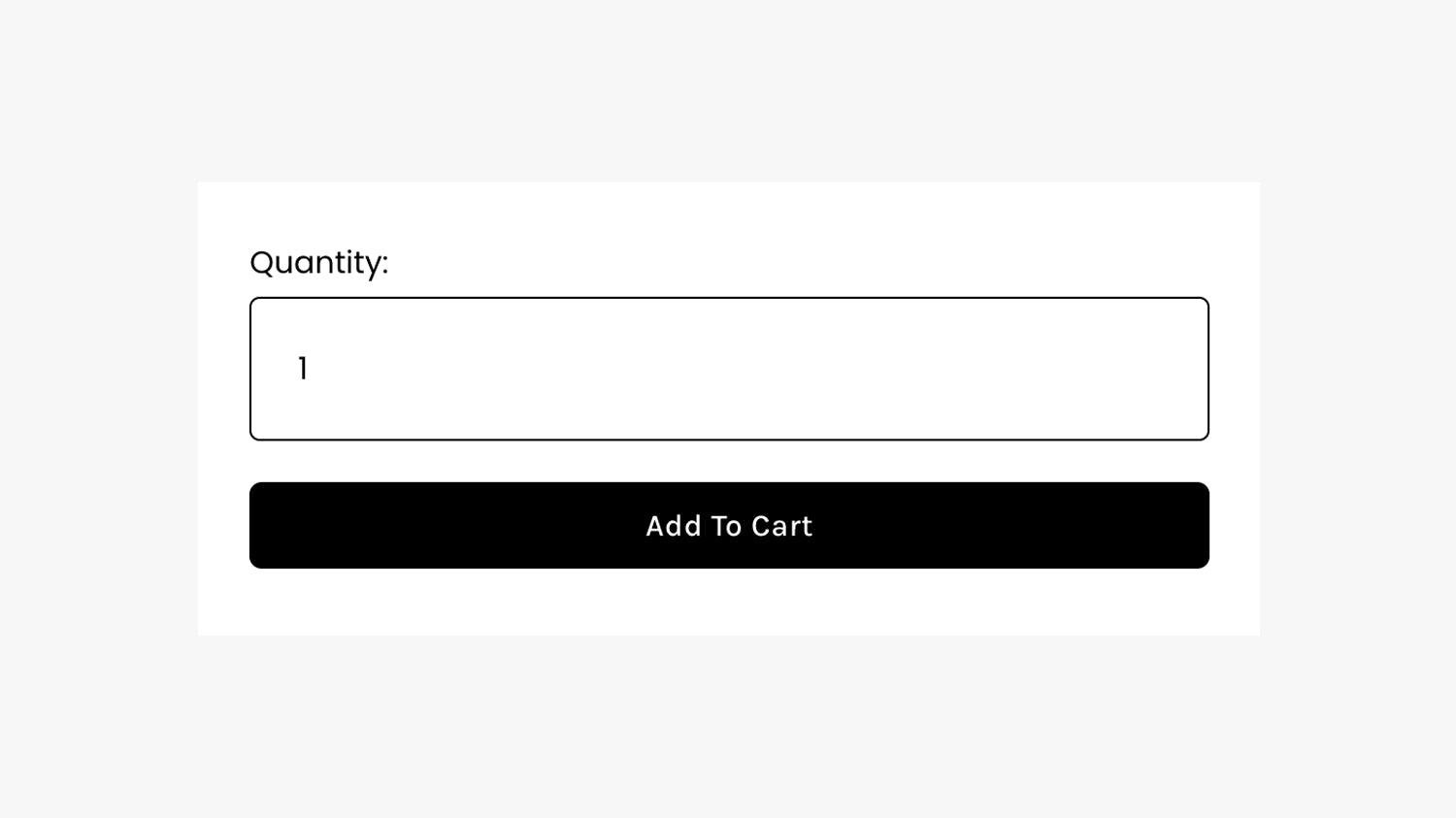This screenshot has width=1456, height=818.
Task: Click the Quantity heading text
Action: click(318, 262)
